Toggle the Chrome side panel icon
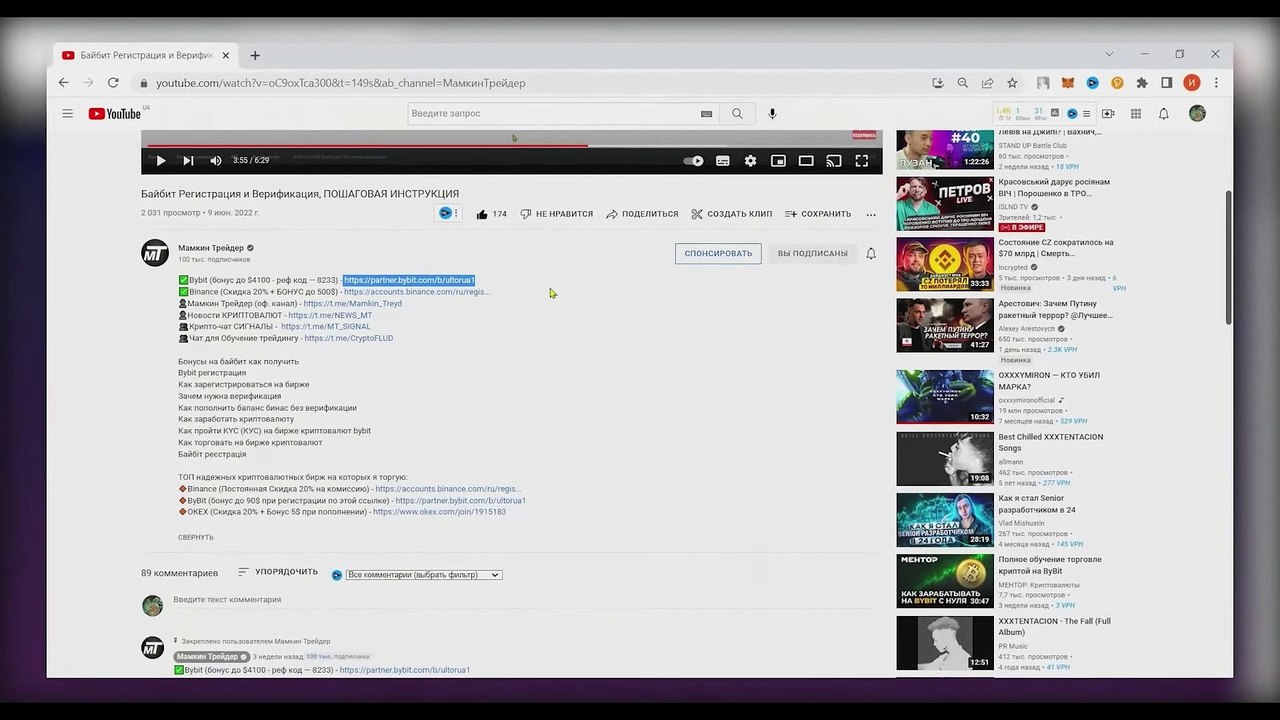This screenshot has width=1280, height=720. point(1167,83)
